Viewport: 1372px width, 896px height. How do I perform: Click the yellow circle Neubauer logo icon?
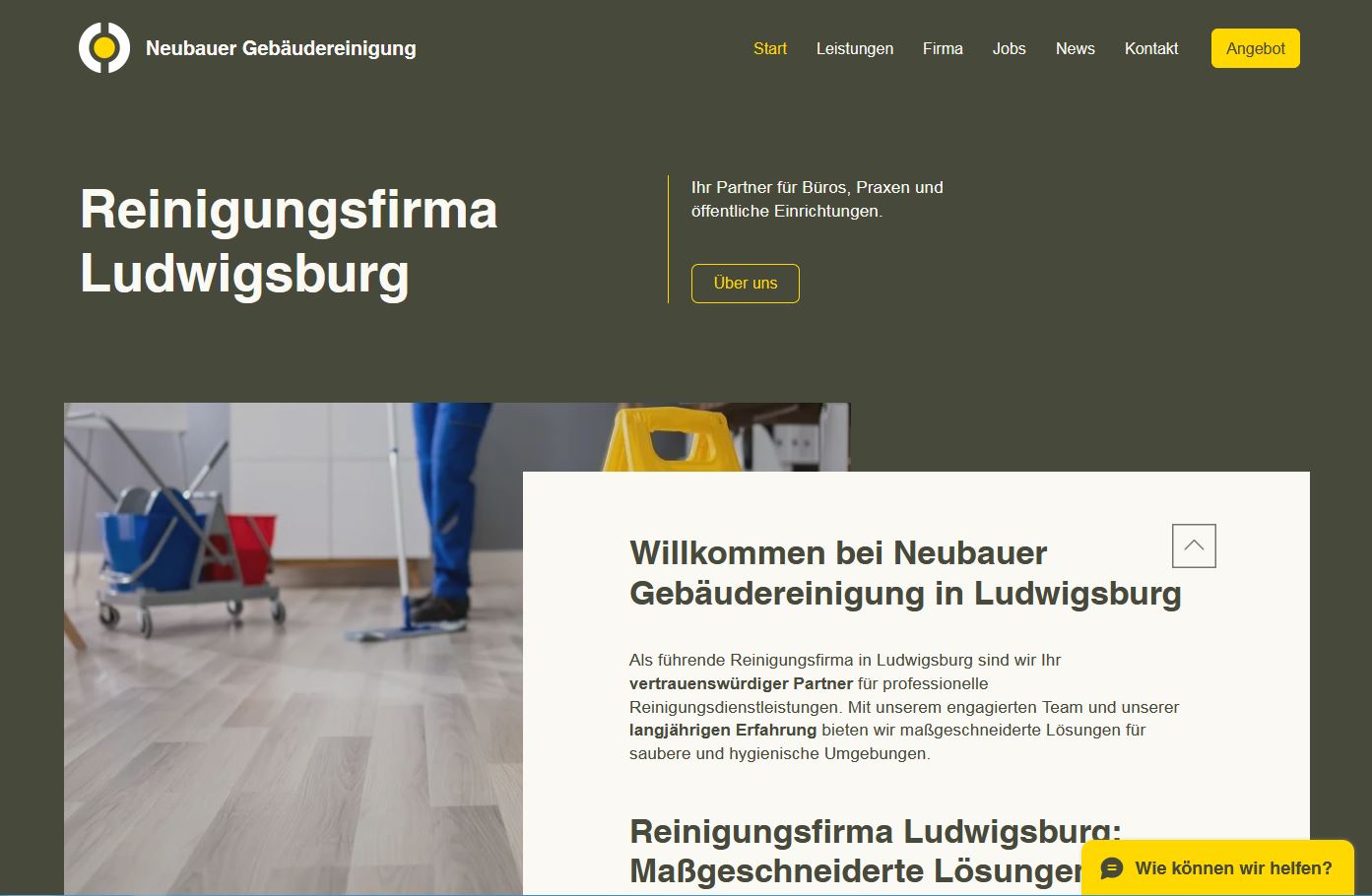104,47
